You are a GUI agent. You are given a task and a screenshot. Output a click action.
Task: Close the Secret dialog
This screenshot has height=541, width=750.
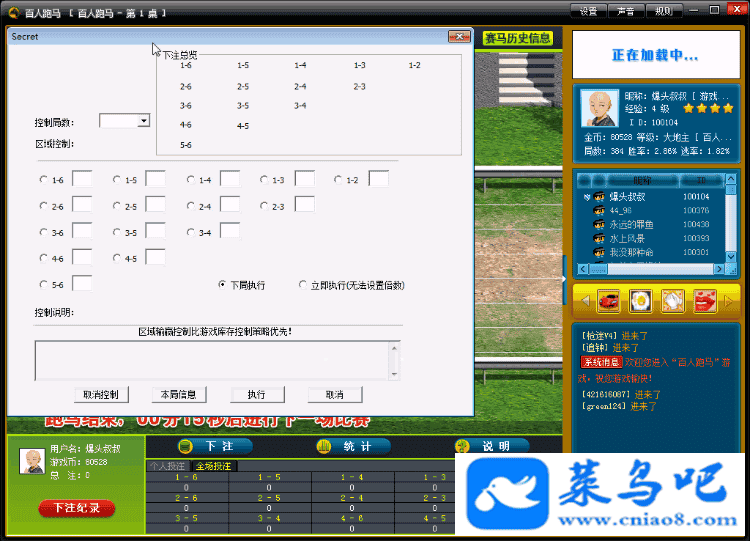point(459,36)
